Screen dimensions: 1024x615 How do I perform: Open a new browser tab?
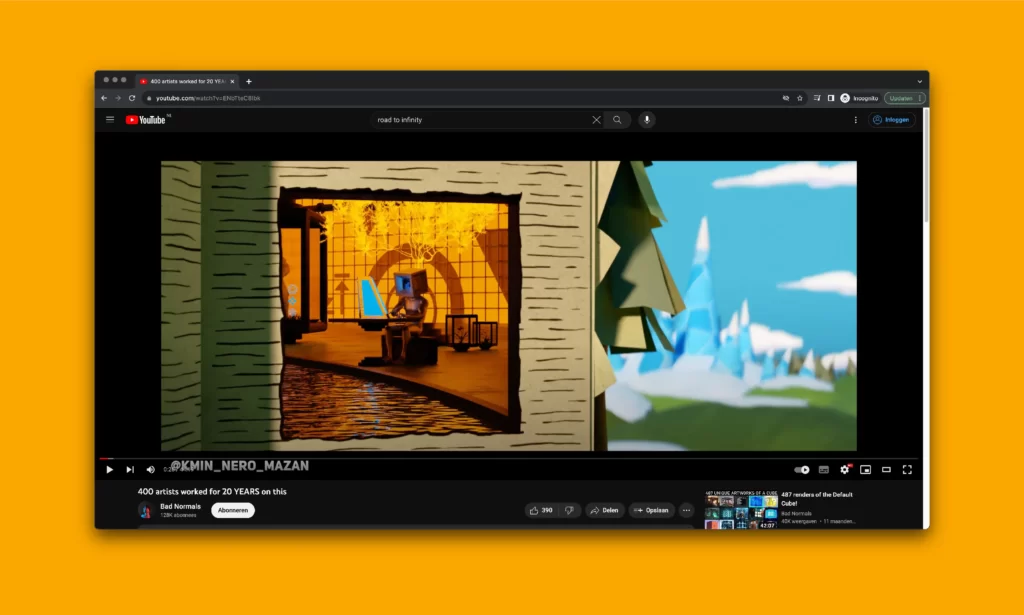tap(249, 82)
